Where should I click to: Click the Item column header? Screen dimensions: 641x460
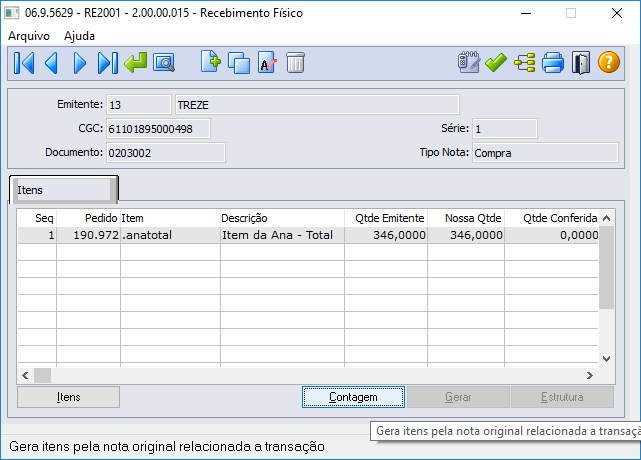[x=170, y=218]
